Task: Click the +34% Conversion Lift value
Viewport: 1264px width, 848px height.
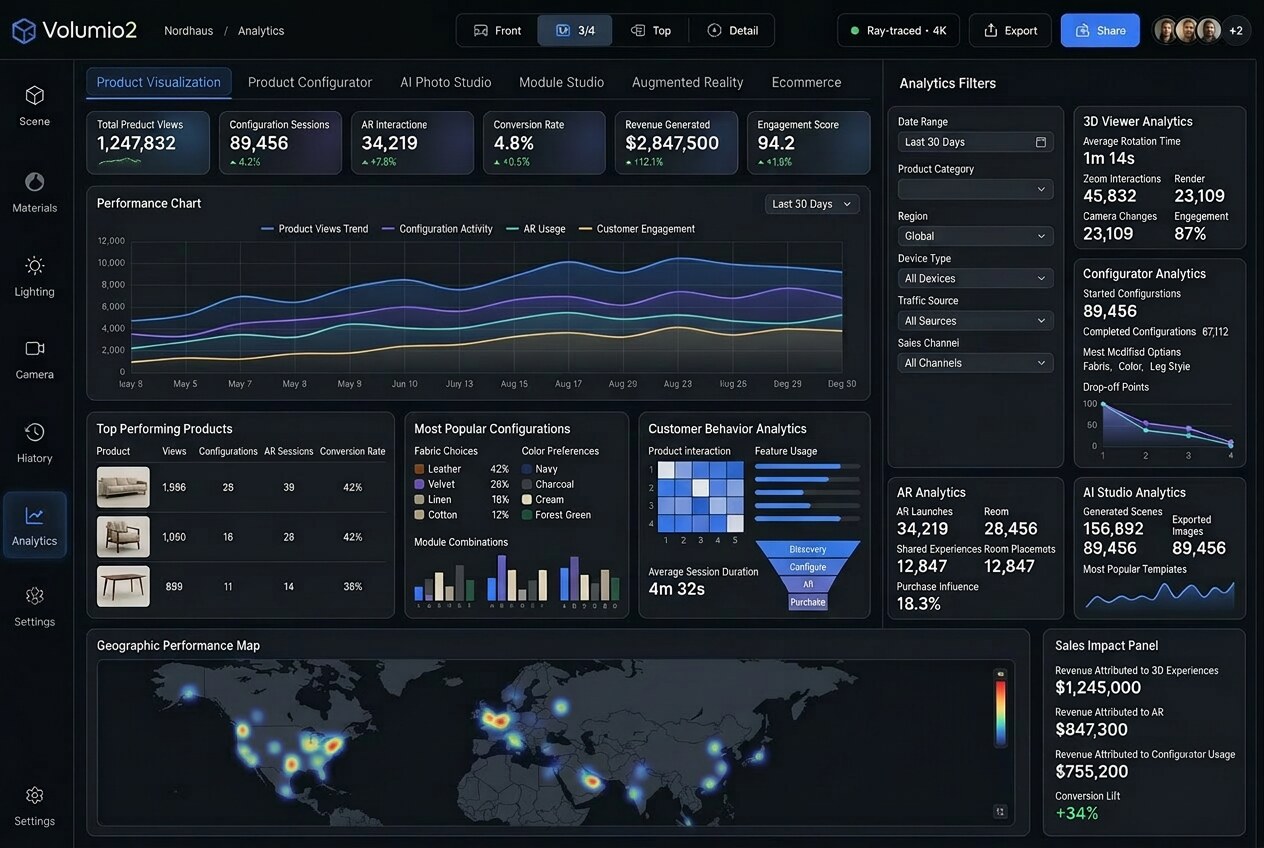Action: tap(1077, 813)
